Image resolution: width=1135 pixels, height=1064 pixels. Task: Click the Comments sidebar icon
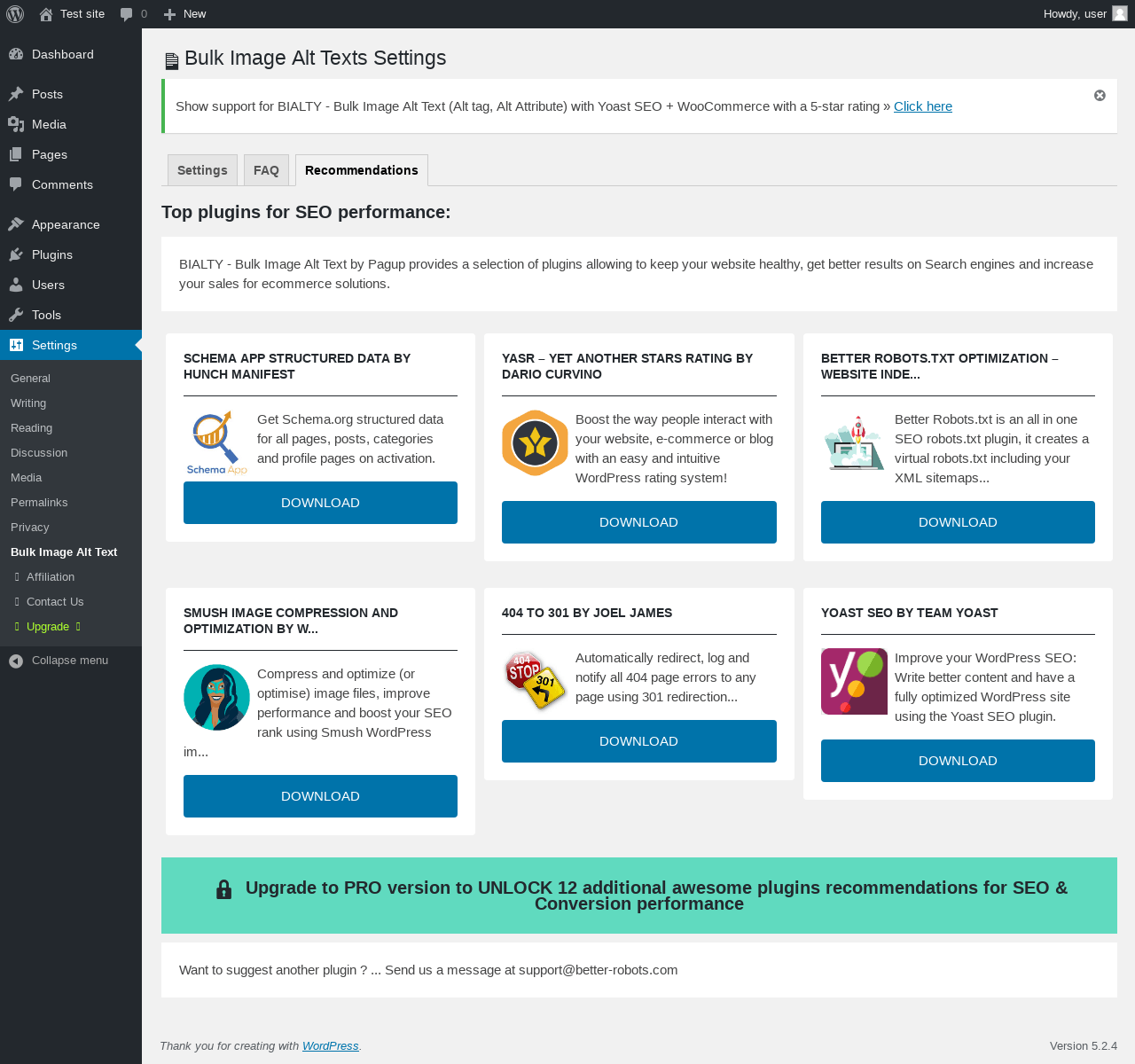coord(16,184)
